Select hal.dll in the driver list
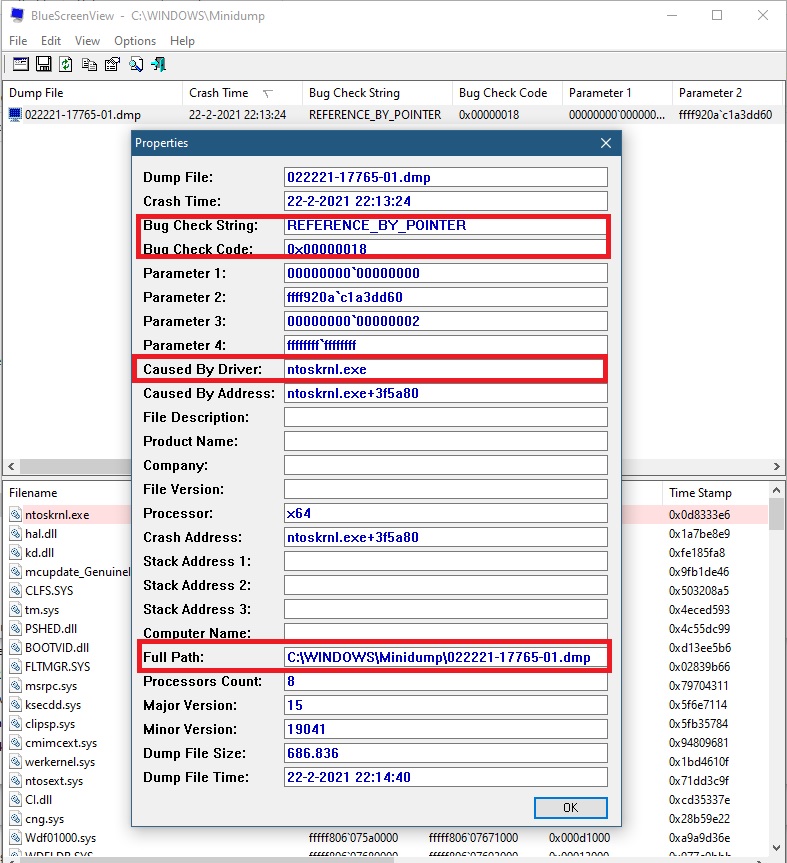787x863 pixels. [41, 534]
